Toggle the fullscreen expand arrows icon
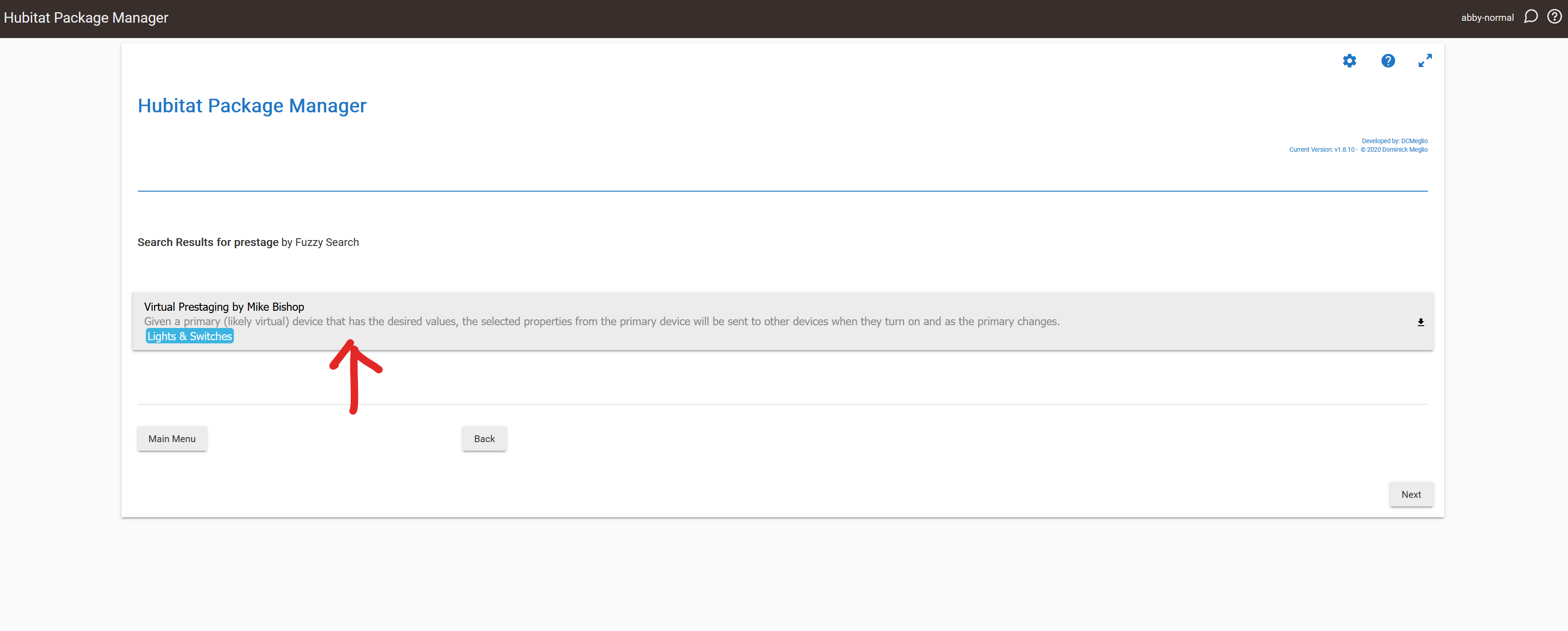 click(x=1424, y=61)
